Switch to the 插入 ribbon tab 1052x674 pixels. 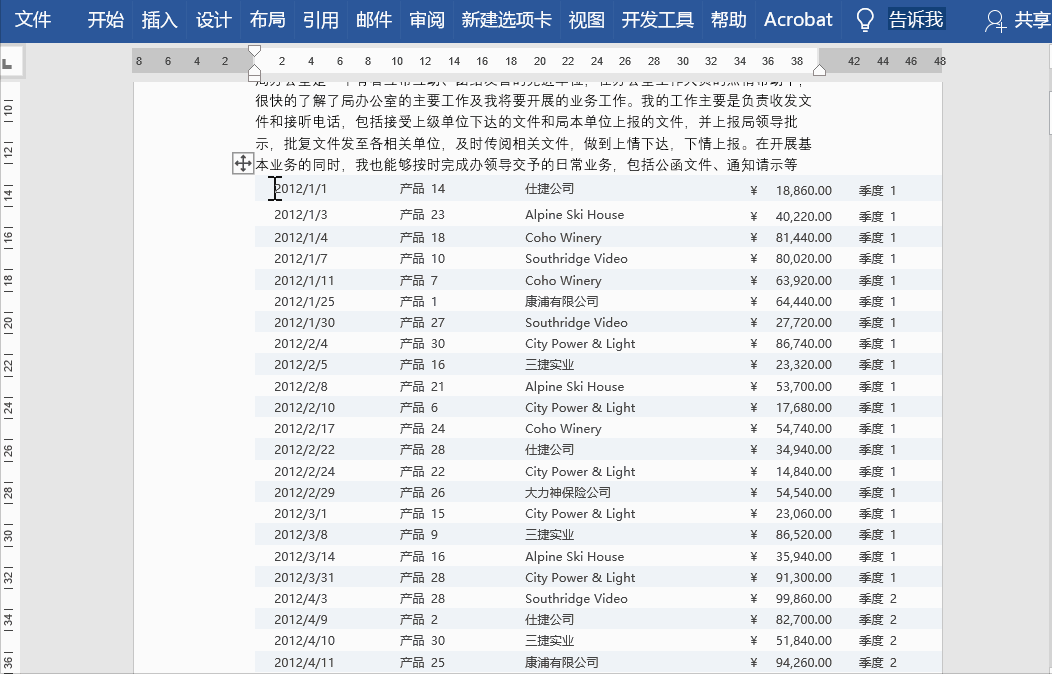(x=159, y=19)
